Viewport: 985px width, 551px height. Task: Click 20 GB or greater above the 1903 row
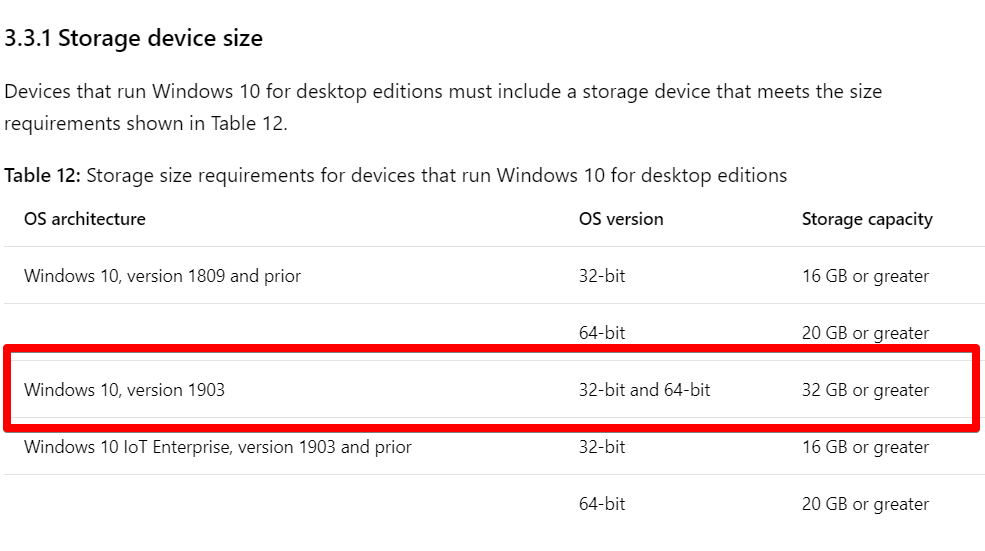click(x=865, y=332)
